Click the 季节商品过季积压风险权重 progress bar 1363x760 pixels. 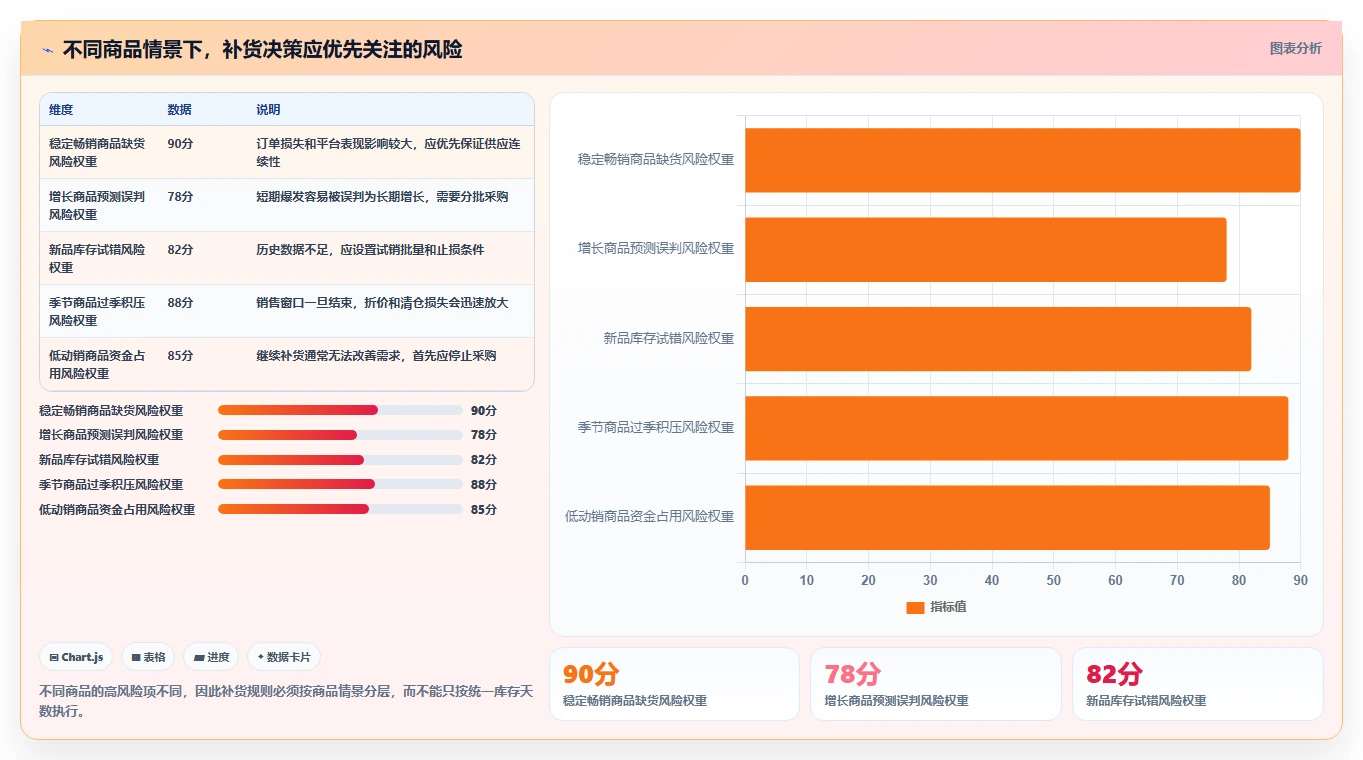click(x=340, y=484)
